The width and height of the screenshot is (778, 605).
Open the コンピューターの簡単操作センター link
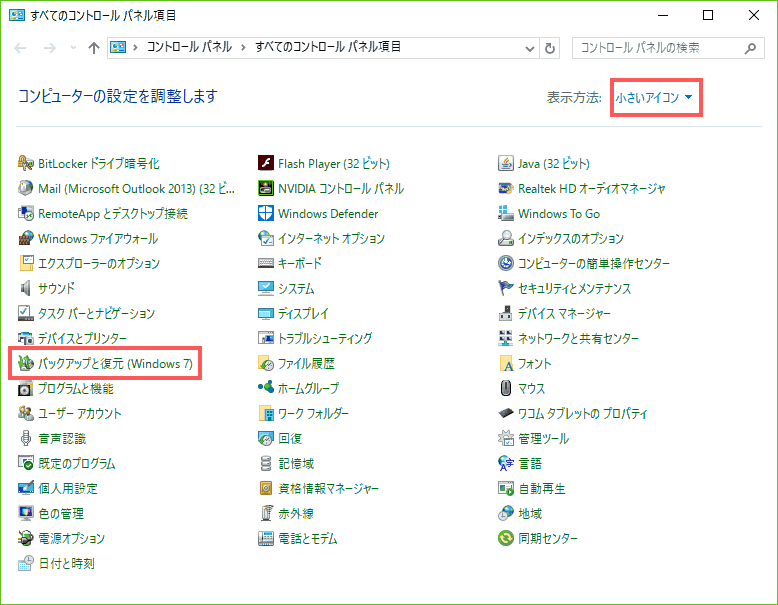[x=594, y=264]
